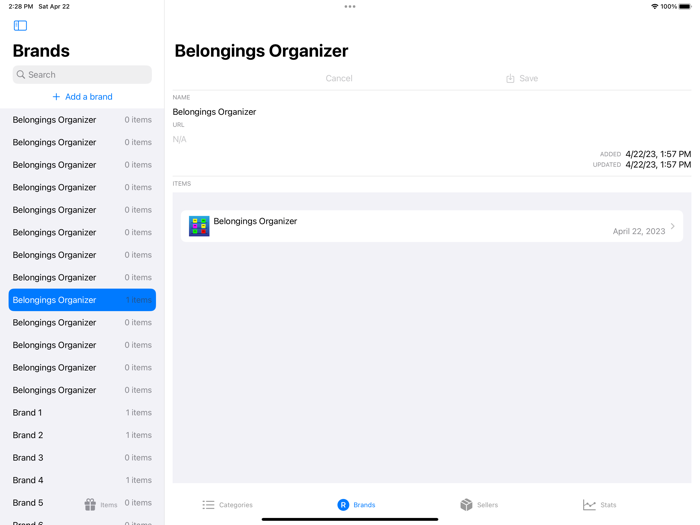Screen dimensions: 700x525
Task: Switch to the Sellers tab
Action: click(x=479, y=504)
